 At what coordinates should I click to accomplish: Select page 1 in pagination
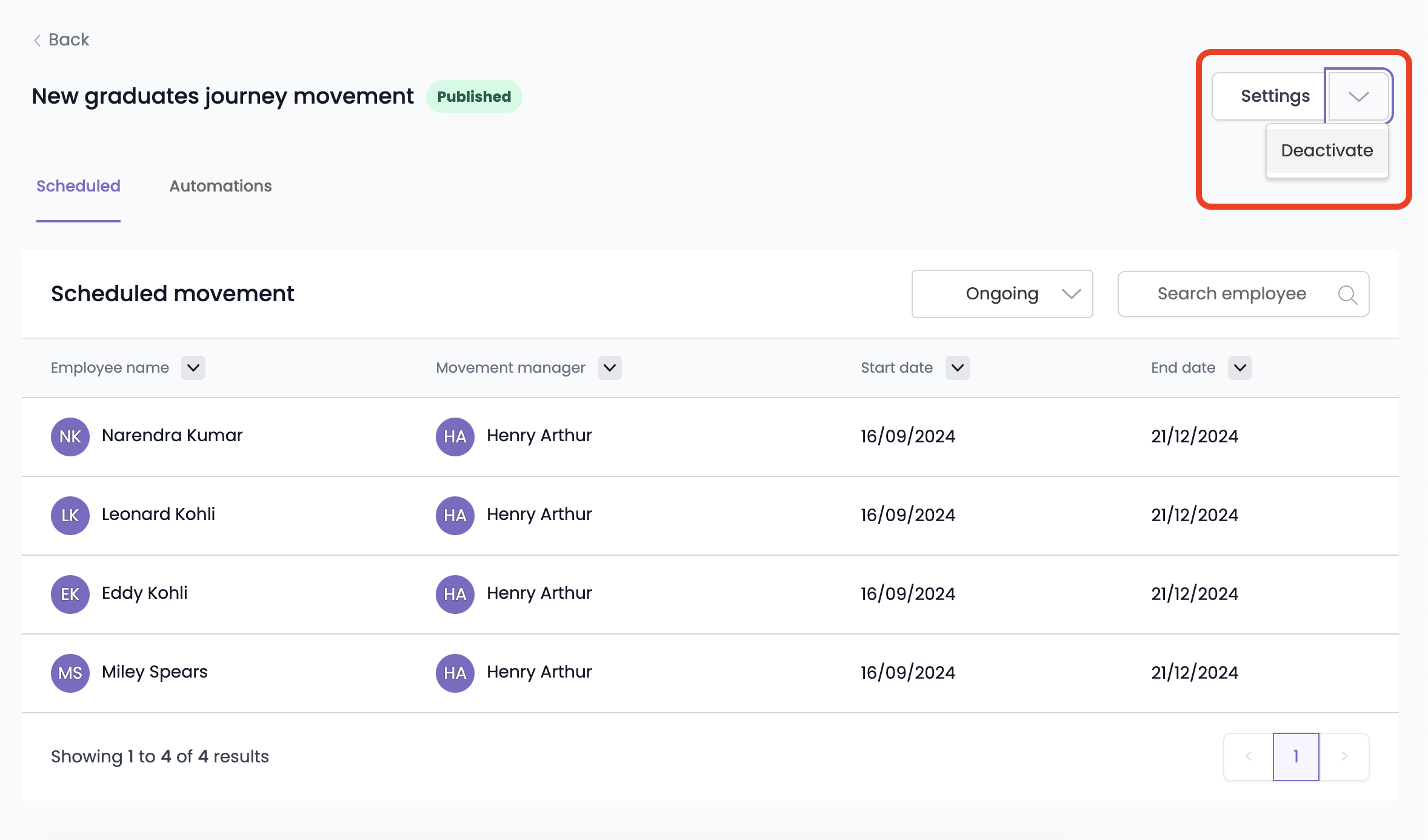coord(1296,756)
